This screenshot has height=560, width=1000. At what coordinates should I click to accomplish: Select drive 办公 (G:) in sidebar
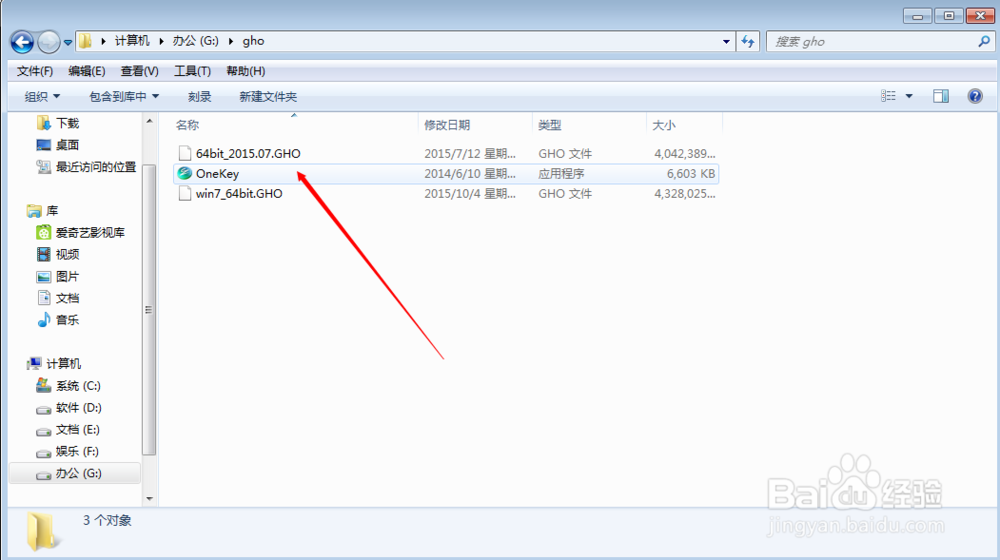(75, 473)
